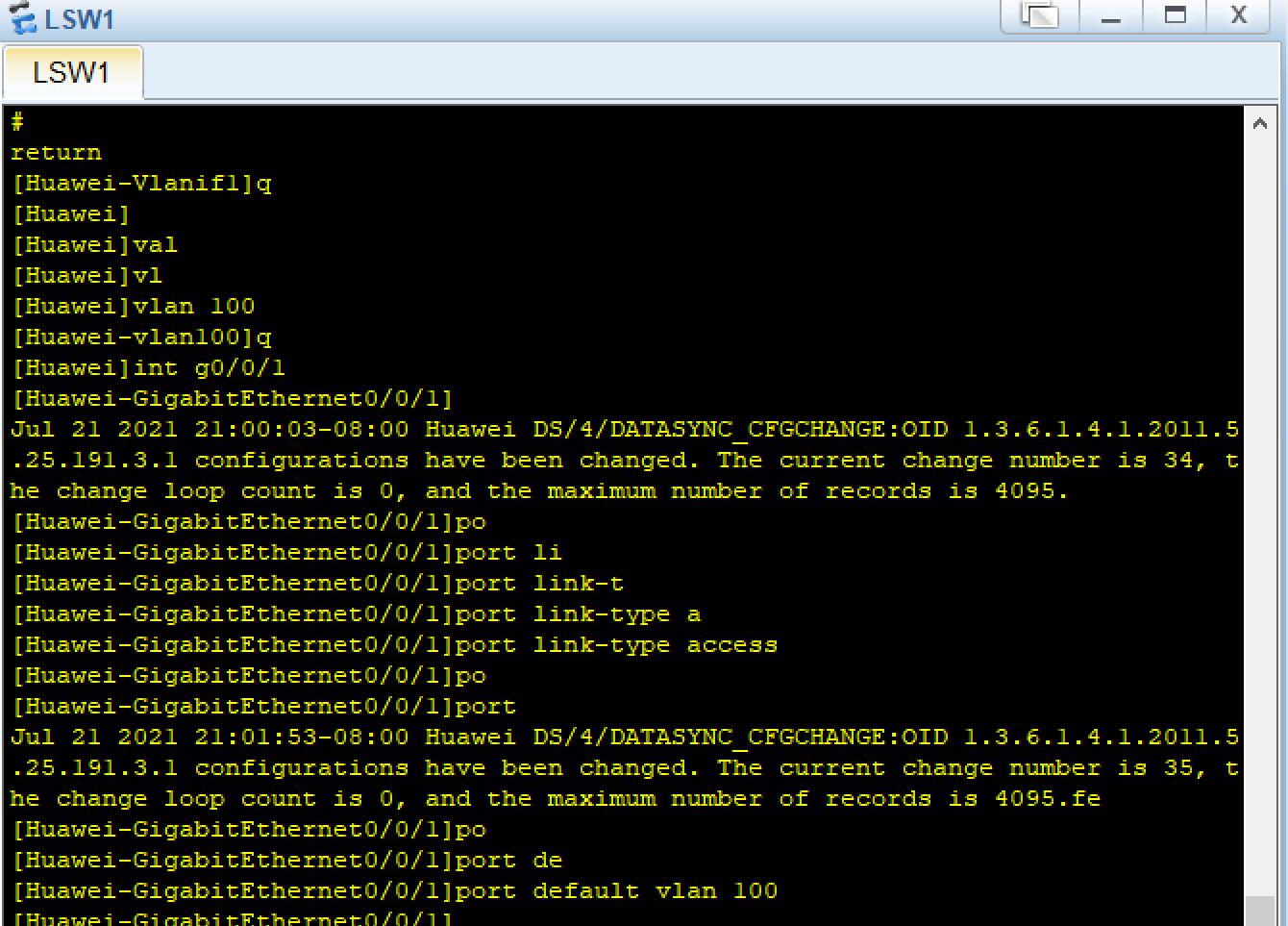Close the LSW1 window
The width and height of the screenshot is (1288, 926).
click(x=1239, y=15)
